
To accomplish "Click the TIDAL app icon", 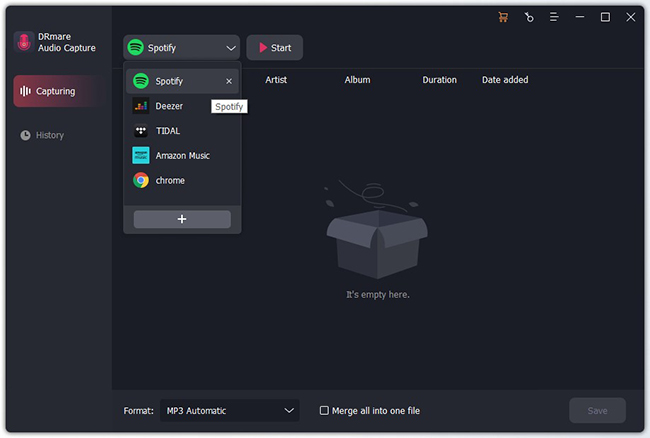I will 141,131.
